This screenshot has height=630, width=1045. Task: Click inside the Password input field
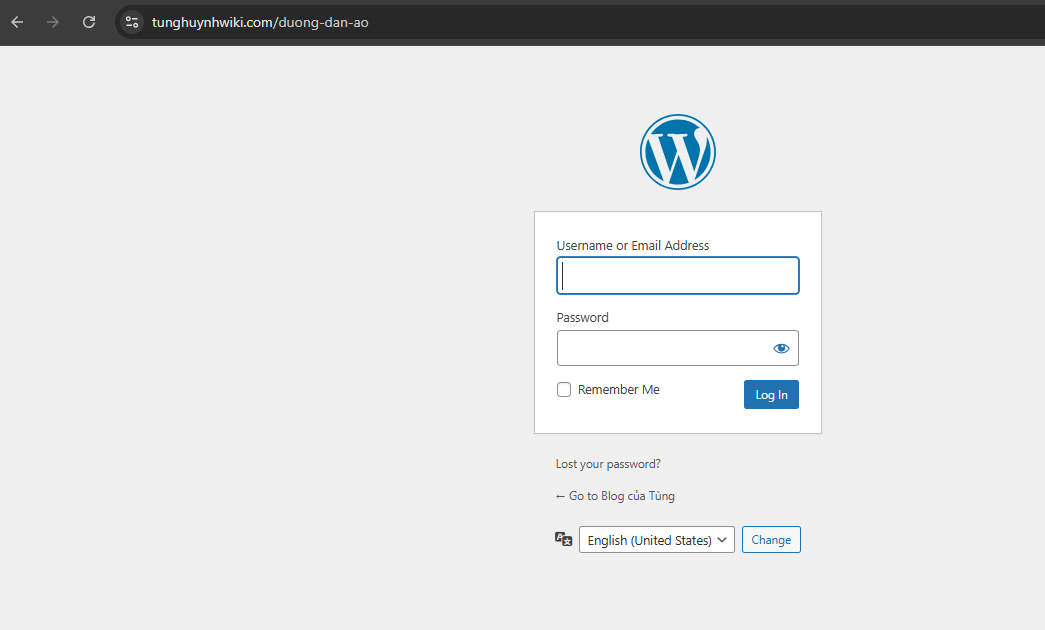coord(660,348)
